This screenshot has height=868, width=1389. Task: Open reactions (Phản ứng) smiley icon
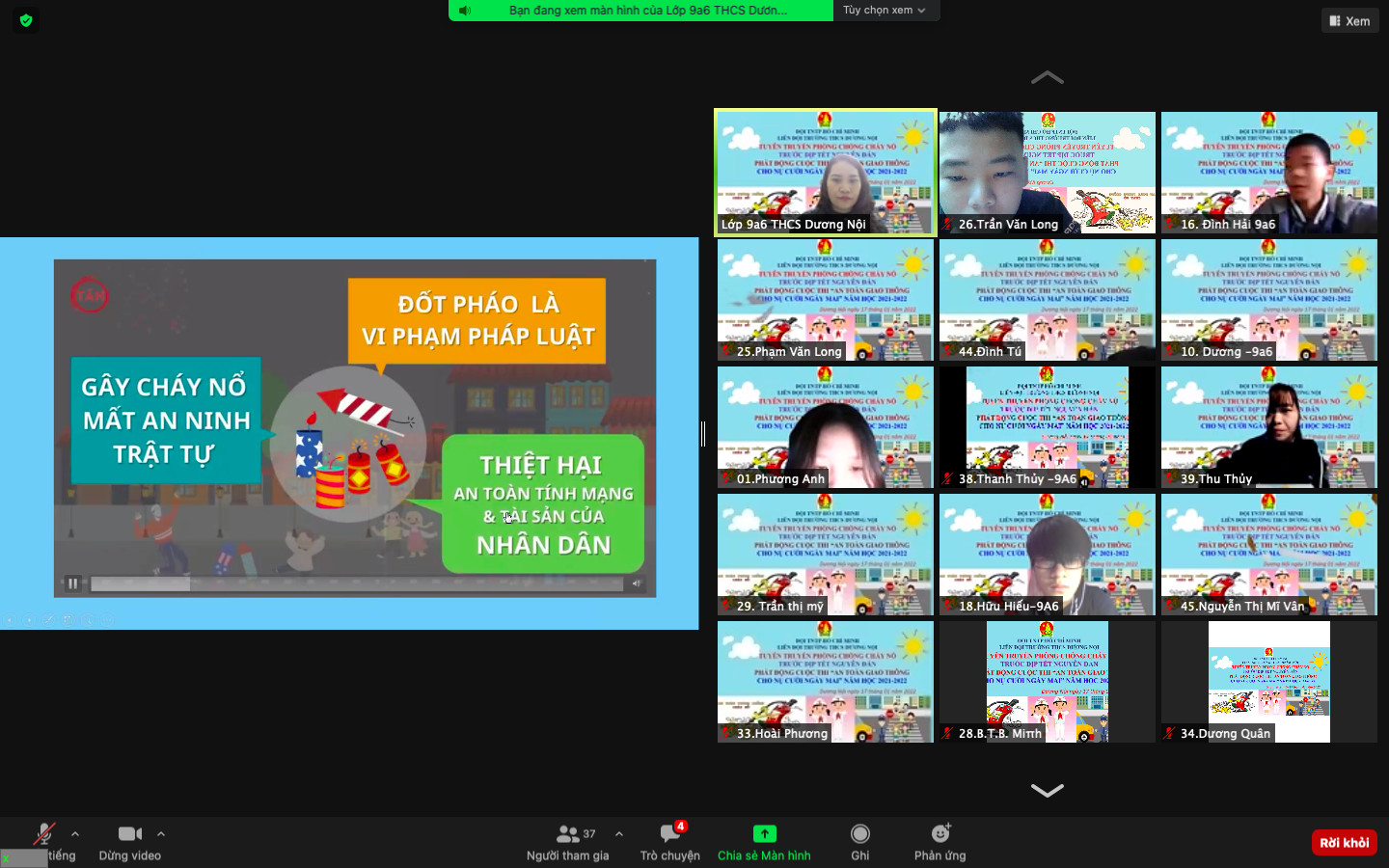click(x=940, y=834)
